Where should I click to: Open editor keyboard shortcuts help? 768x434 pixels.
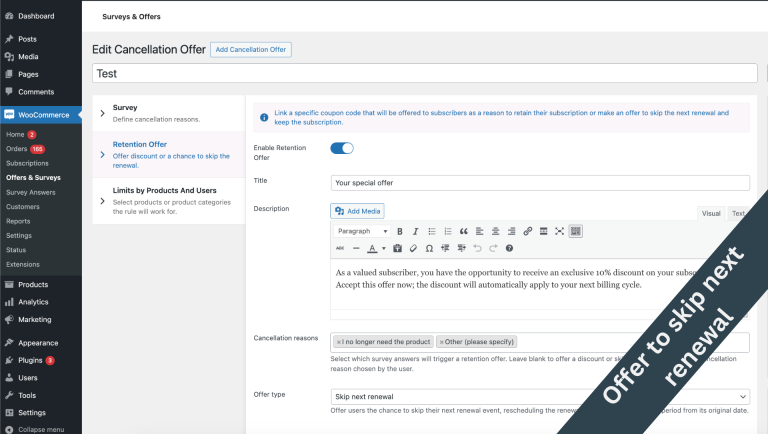509,248
